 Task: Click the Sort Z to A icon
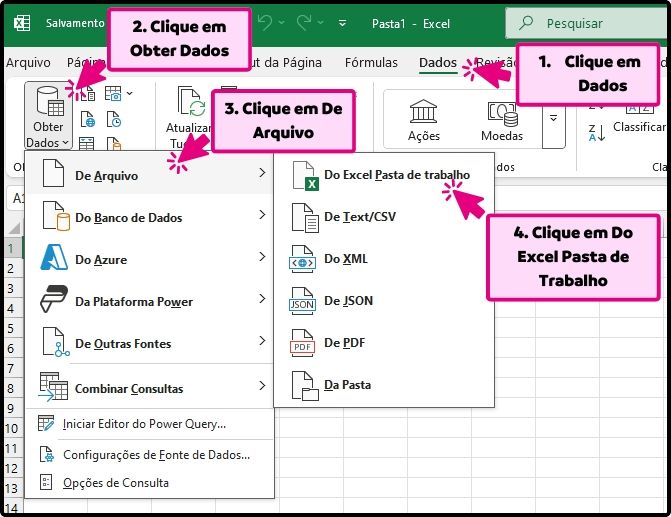597,133
